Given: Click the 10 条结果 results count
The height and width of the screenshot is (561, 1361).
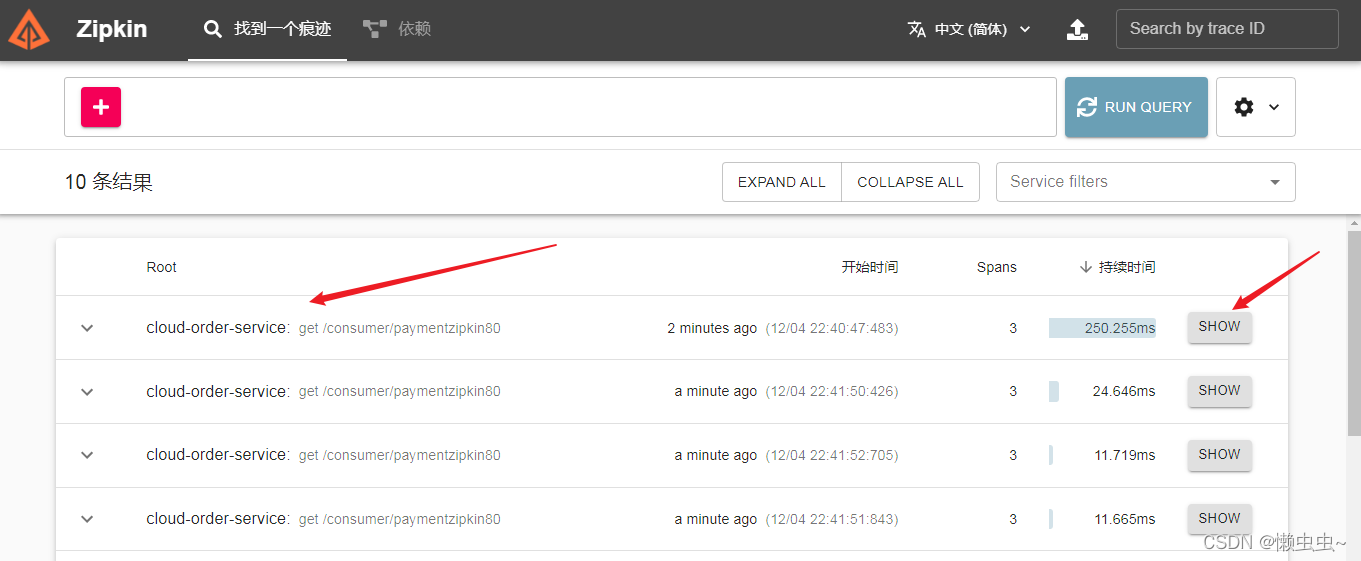Looking at the screenshot, I should click(x=109, y=182).
